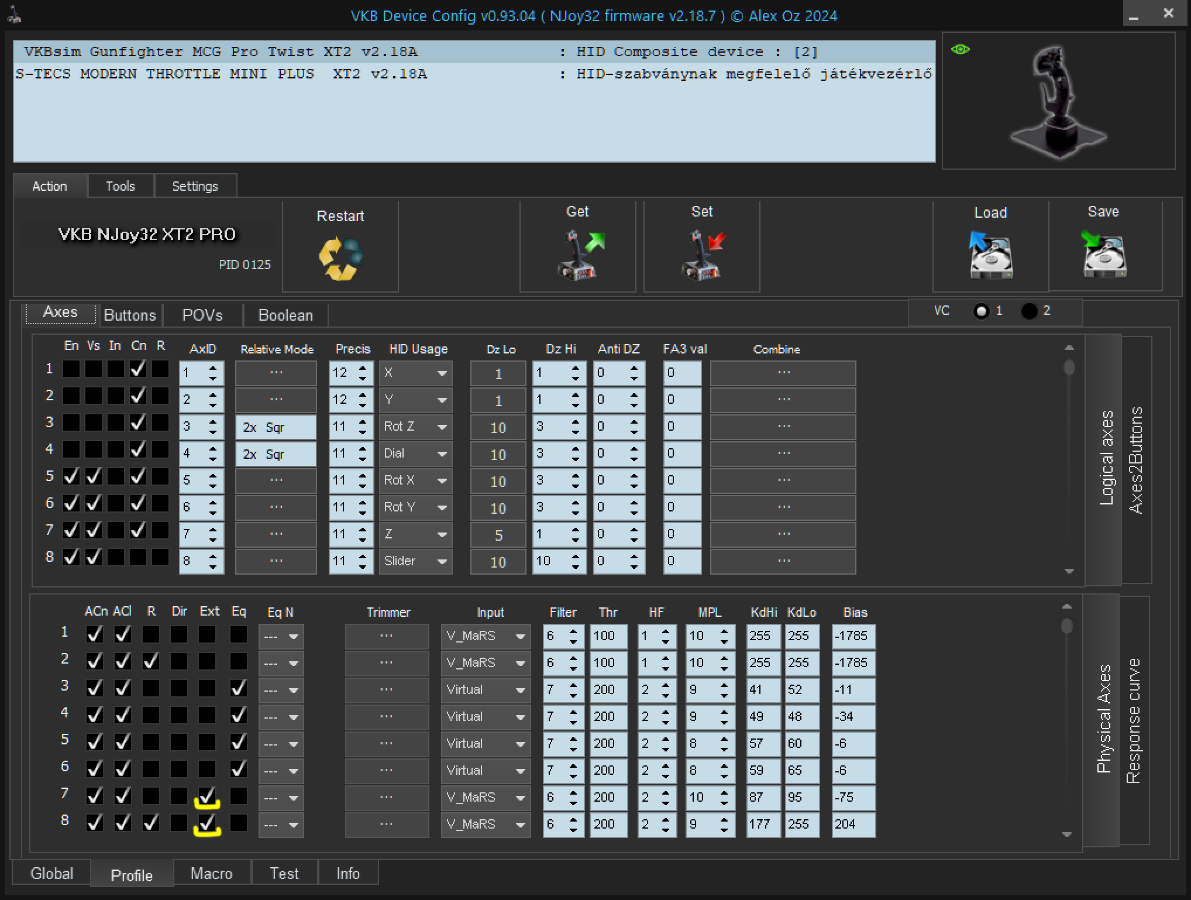Click the Restart recycle icon
This screenshot has width=1191, height=900.
click(340, 258)
